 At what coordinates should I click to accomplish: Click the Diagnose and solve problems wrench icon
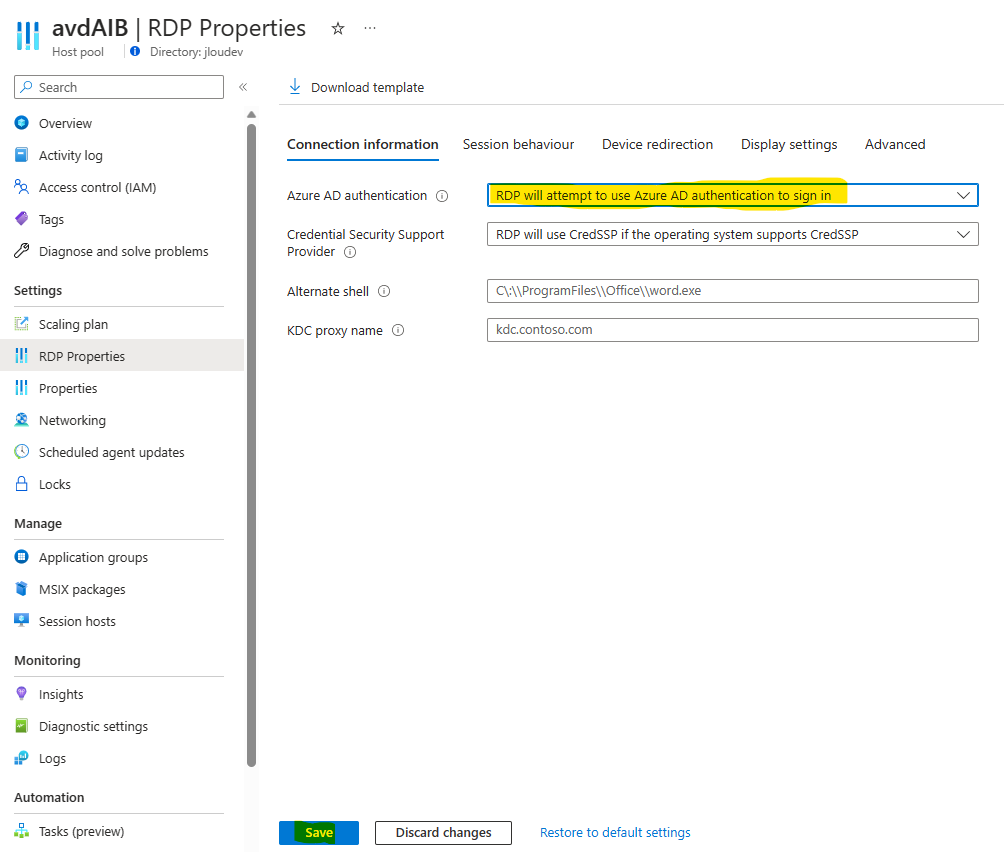(22, 251)
